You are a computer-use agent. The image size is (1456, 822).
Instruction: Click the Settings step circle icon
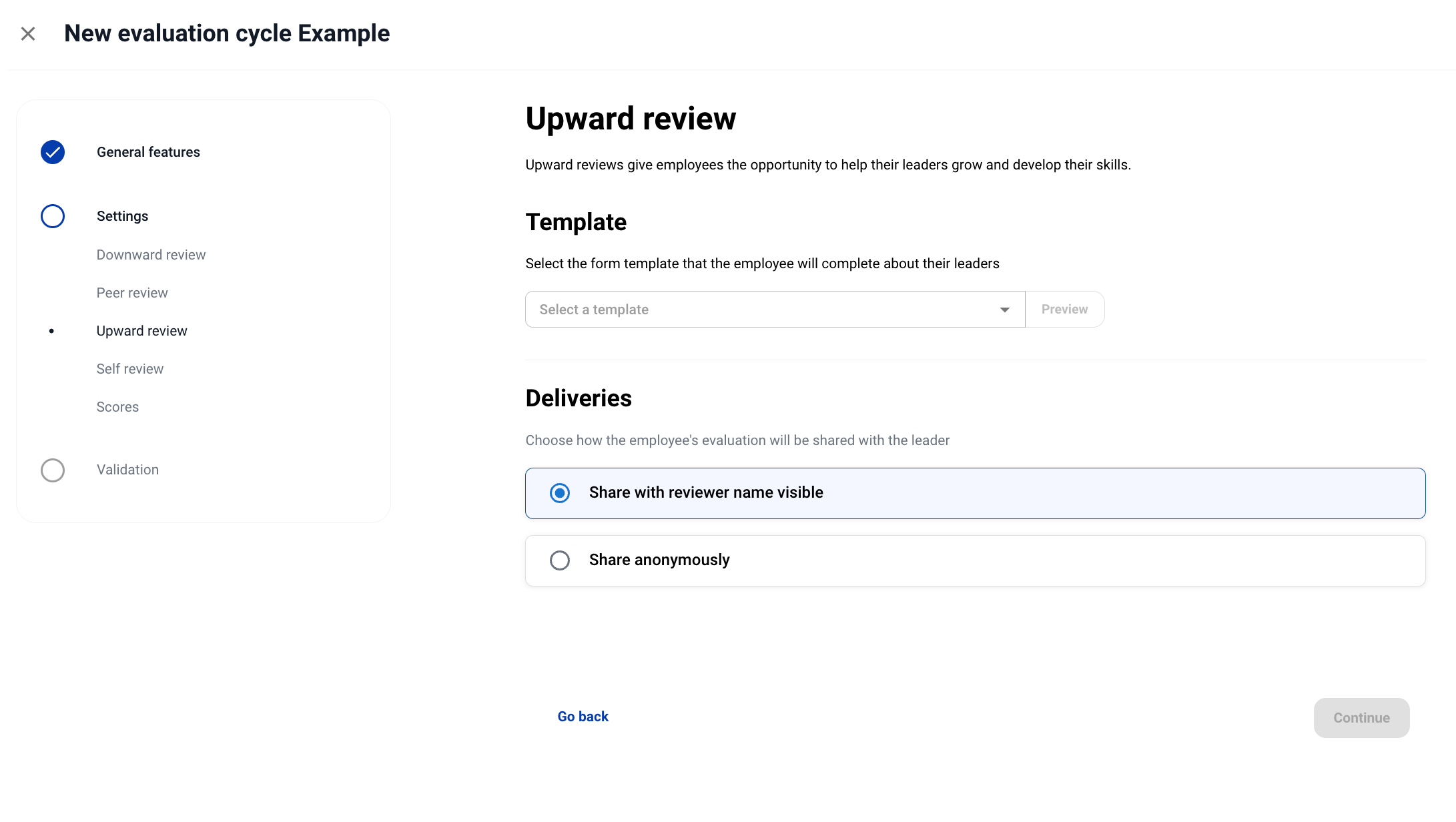pos(53,216)
